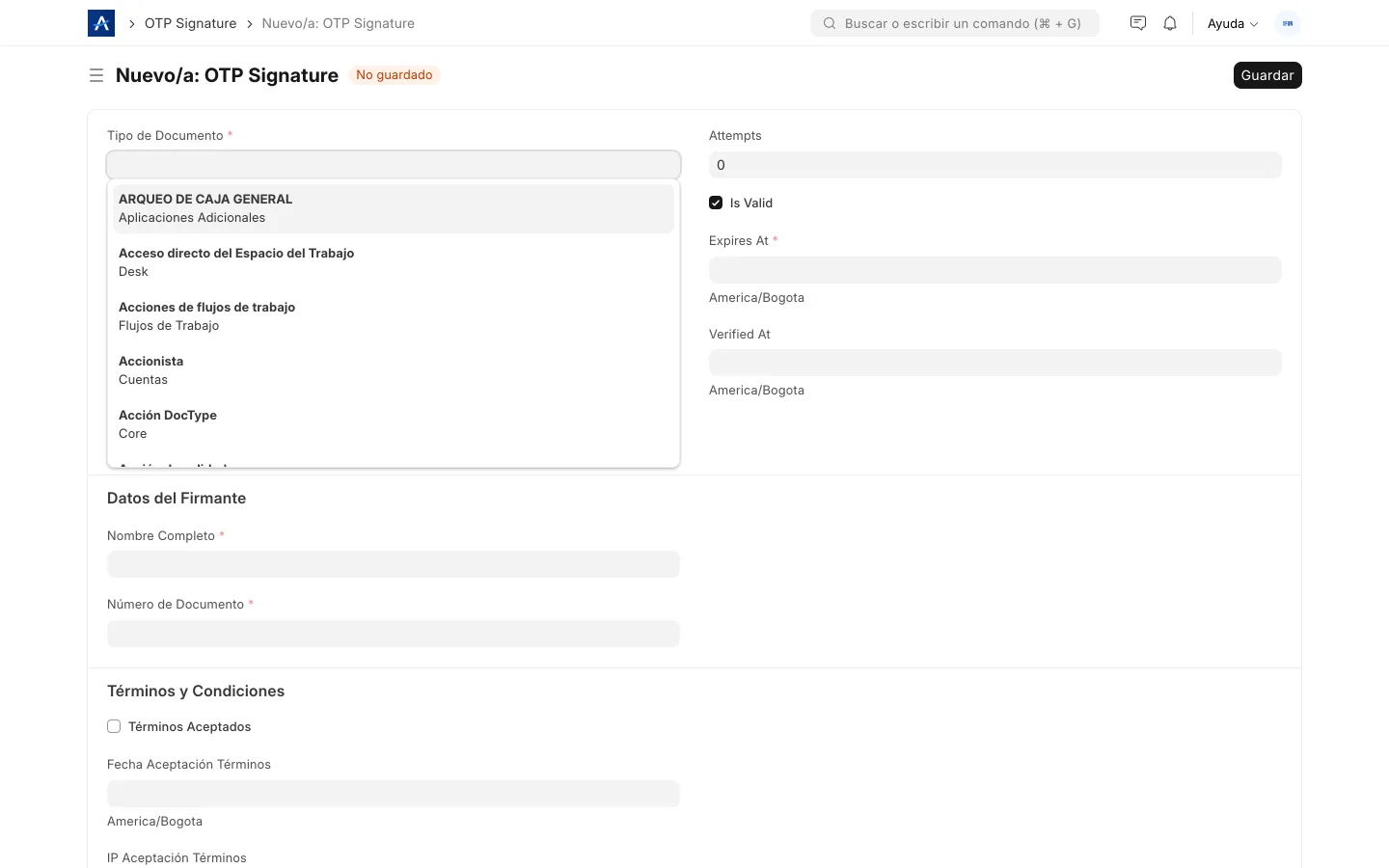This screenshot has height=868, width=1389.
Task: Click the page title Nuevo/a: OTP Signature
Action: [227, 75]
